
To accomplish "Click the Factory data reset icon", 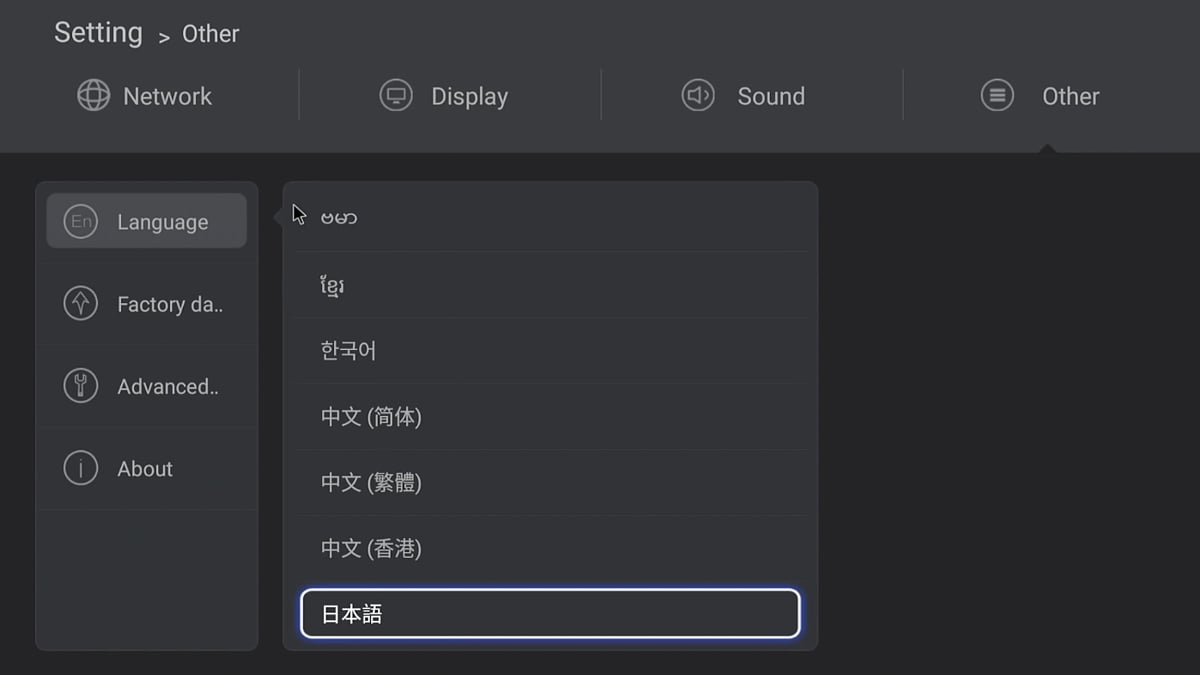I will (80, 303).
